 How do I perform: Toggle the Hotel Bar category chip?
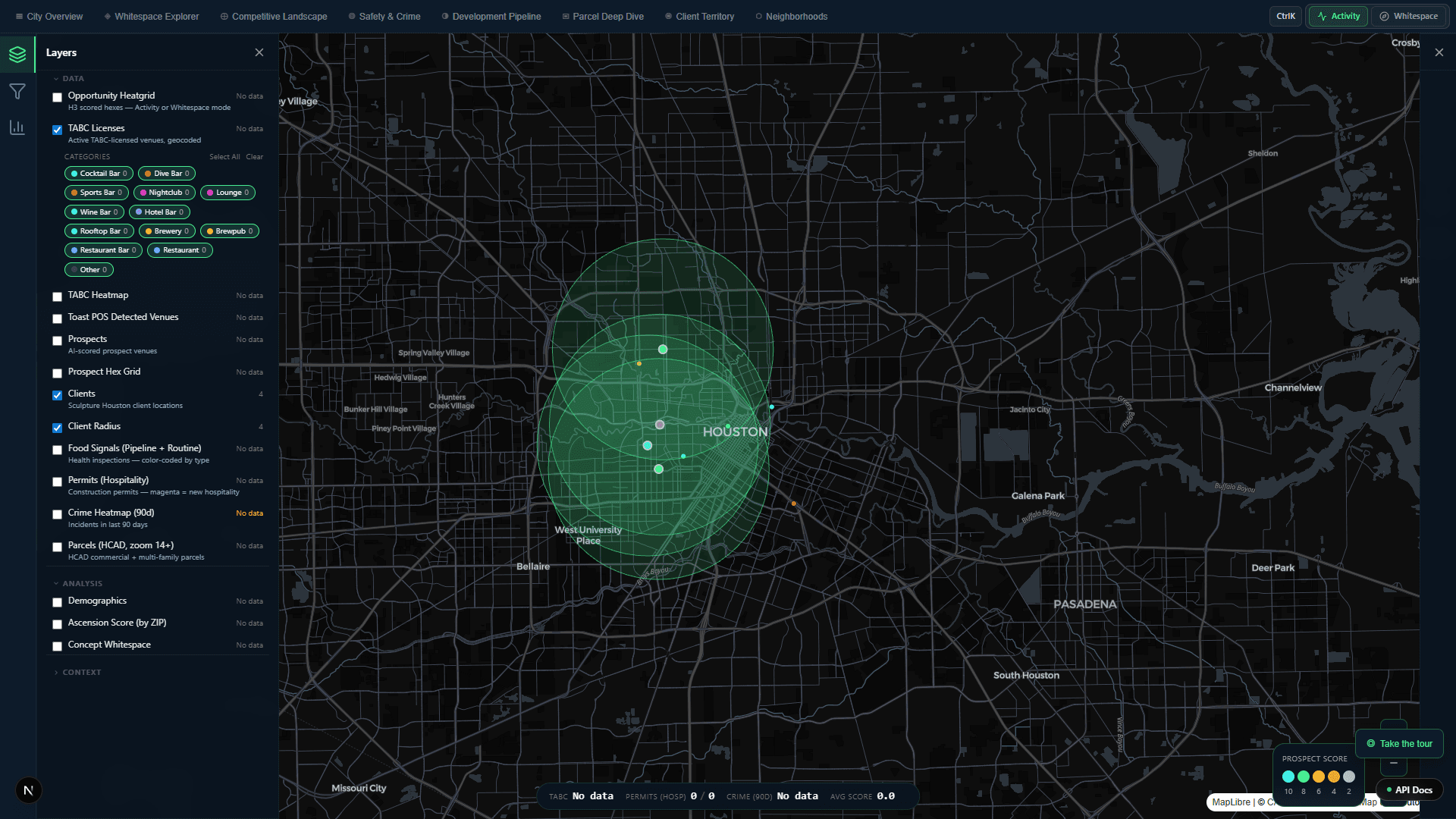point(159,212)
